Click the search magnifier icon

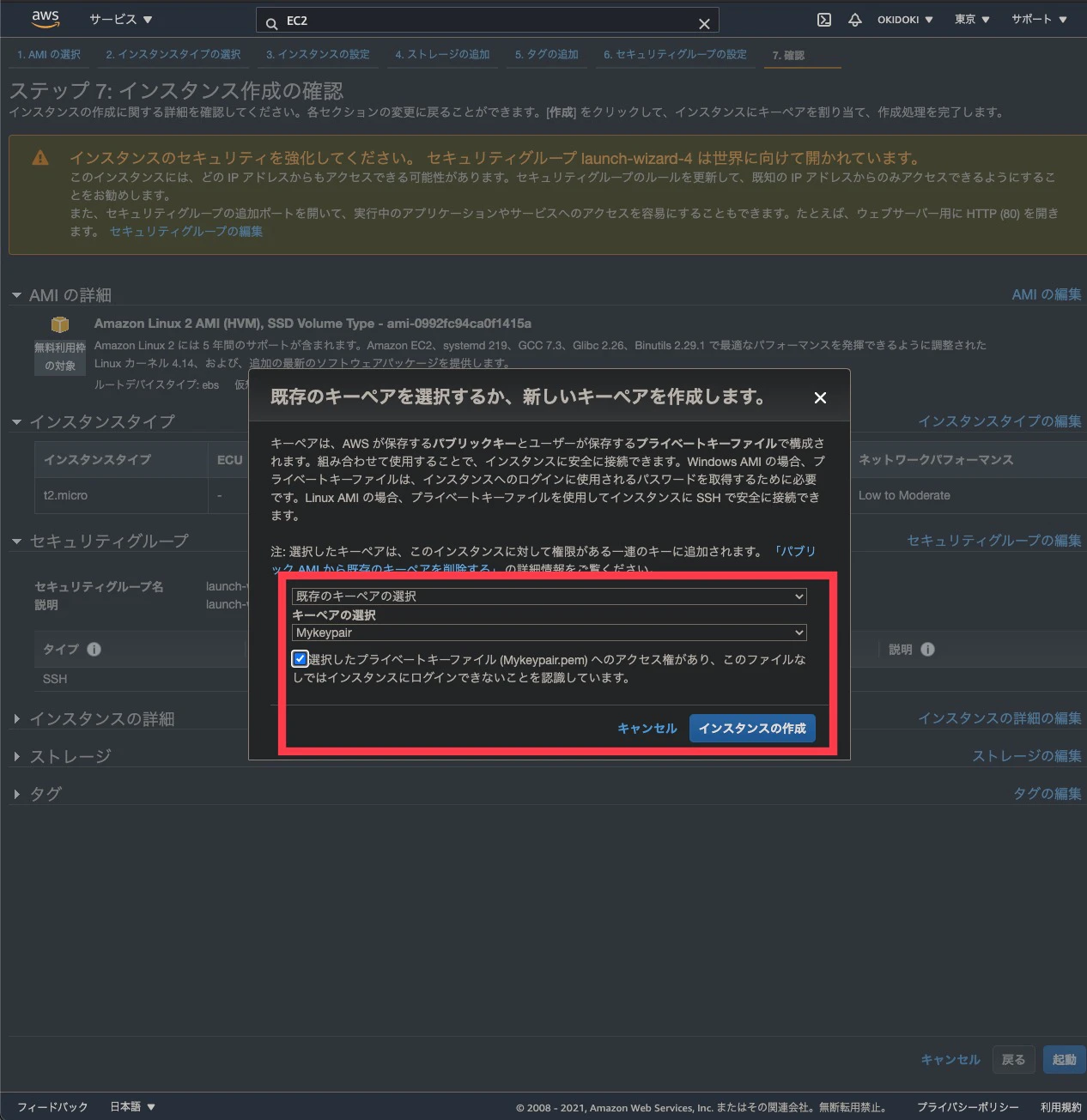click(x=271, y=23)
